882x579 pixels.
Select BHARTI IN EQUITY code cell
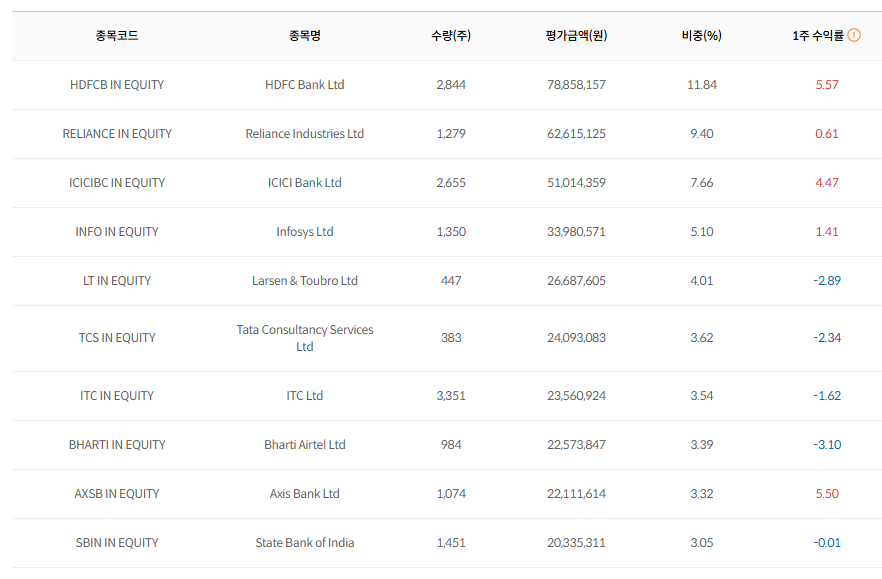click(117, 445)
